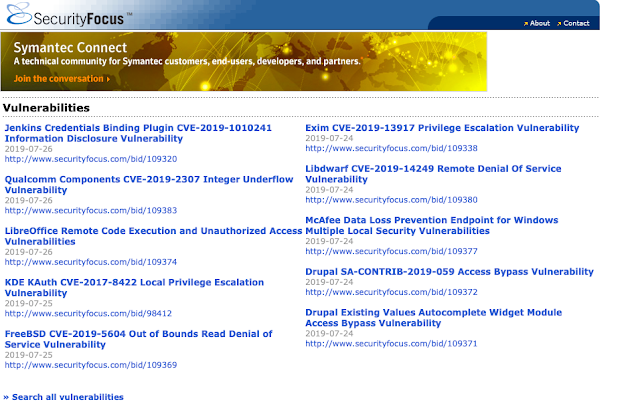Image resolution: width=640 pixels, height=408 pixels.
Task: Open the bid/109380 URL link
Action: (391, 200)
